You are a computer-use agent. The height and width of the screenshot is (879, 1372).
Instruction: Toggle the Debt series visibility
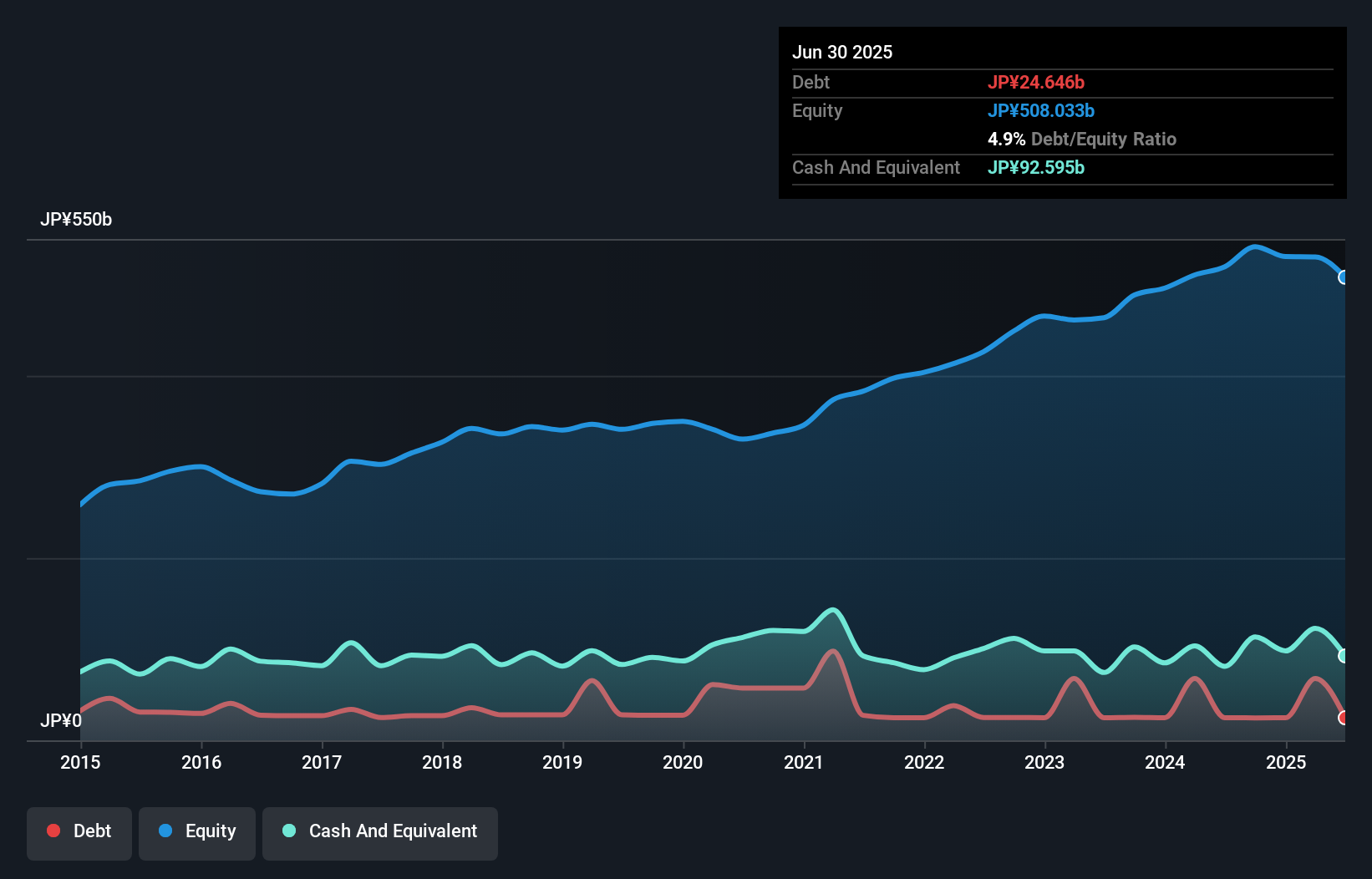(x=79, y=832)
